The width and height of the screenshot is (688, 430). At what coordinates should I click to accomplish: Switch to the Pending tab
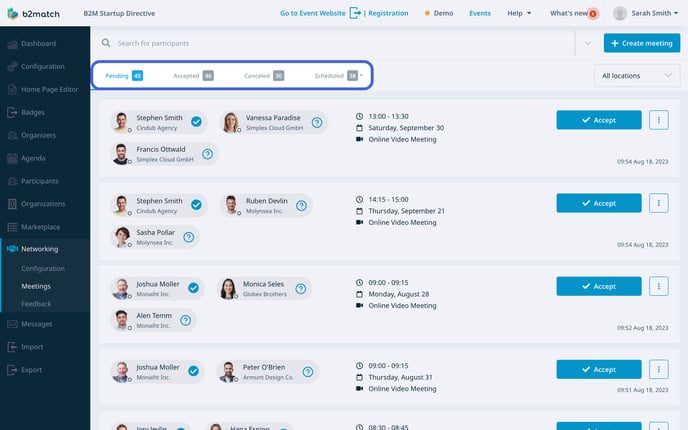tap(124, 75)
